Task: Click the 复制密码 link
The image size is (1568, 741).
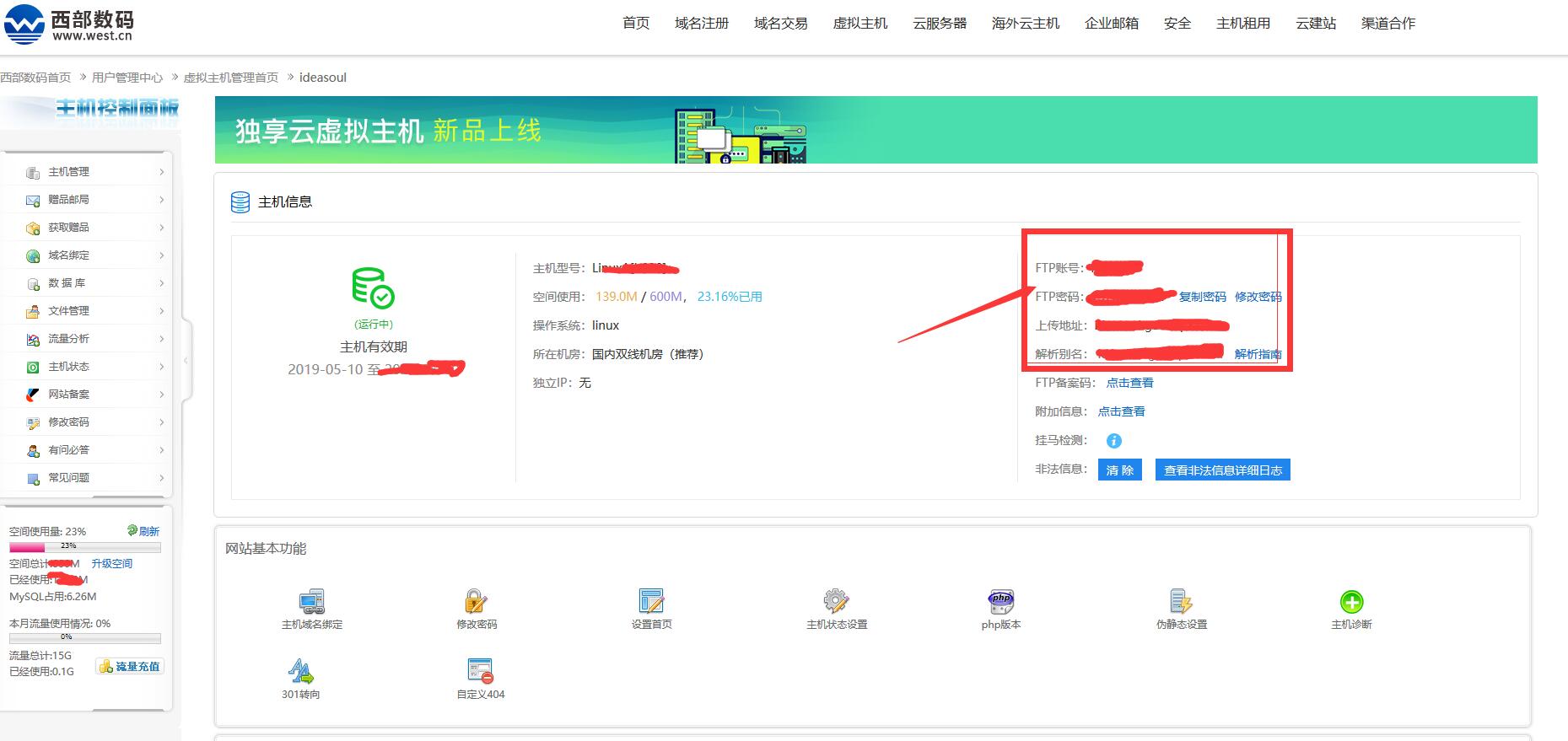Action: 1203,297
